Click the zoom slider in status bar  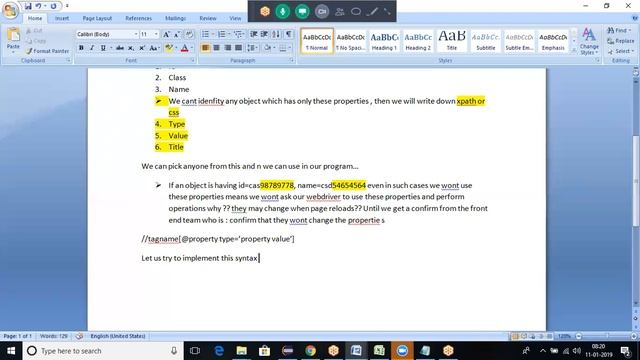(606, 336)
